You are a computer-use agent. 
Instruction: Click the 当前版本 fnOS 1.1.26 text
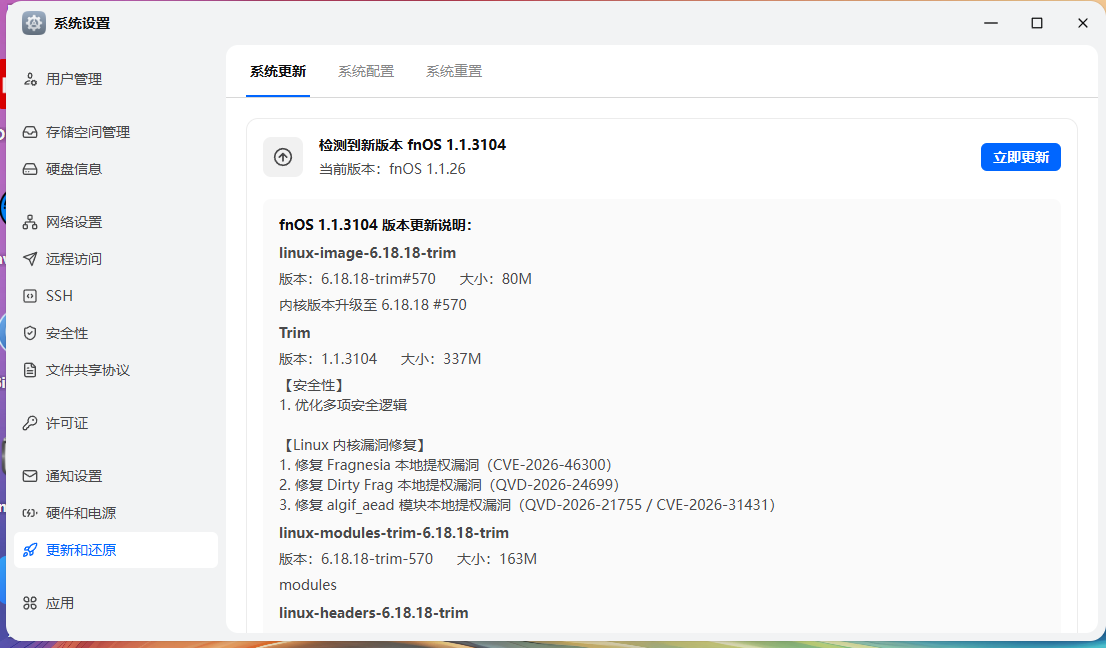coord(392,169)
